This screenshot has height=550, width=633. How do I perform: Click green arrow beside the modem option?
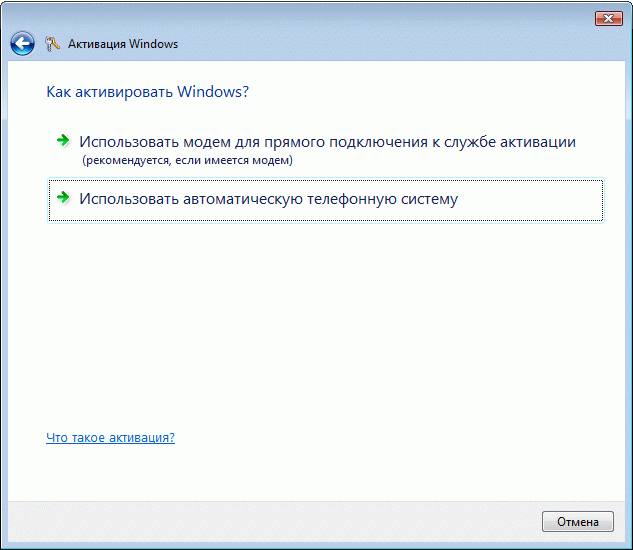[63, 141]
